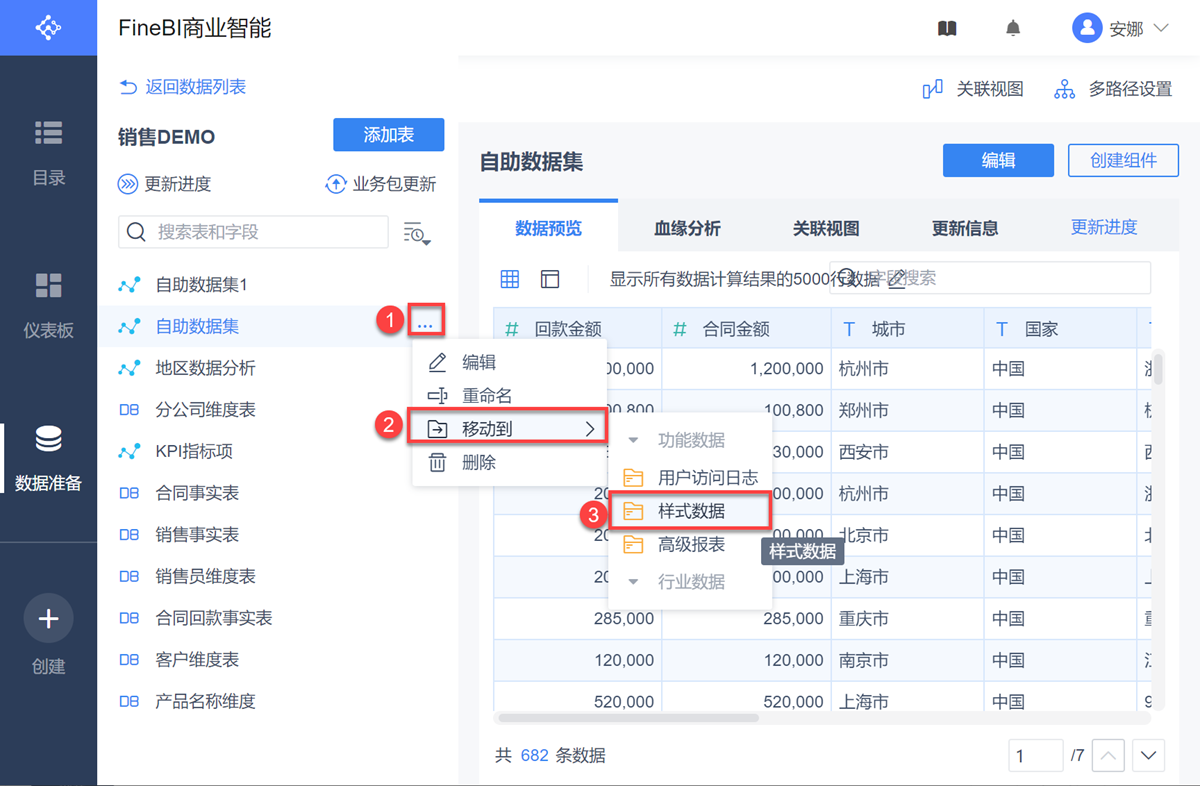
Task: Open the 目录 directory sidebar section
Action: pos(48,153)
